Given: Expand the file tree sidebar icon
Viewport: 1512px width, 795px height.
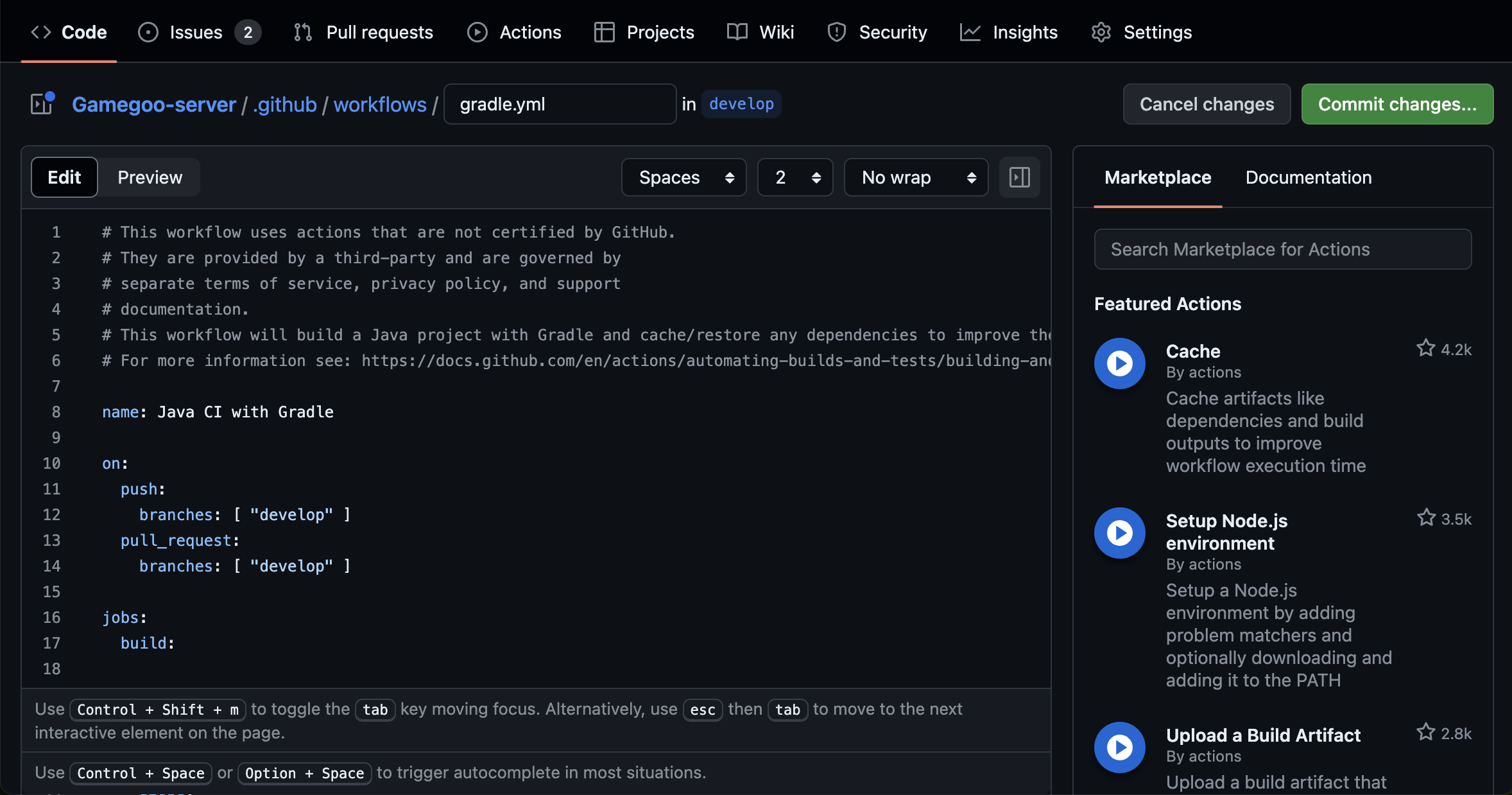Looking at the screenshot, I should click(x=42, y=103).
